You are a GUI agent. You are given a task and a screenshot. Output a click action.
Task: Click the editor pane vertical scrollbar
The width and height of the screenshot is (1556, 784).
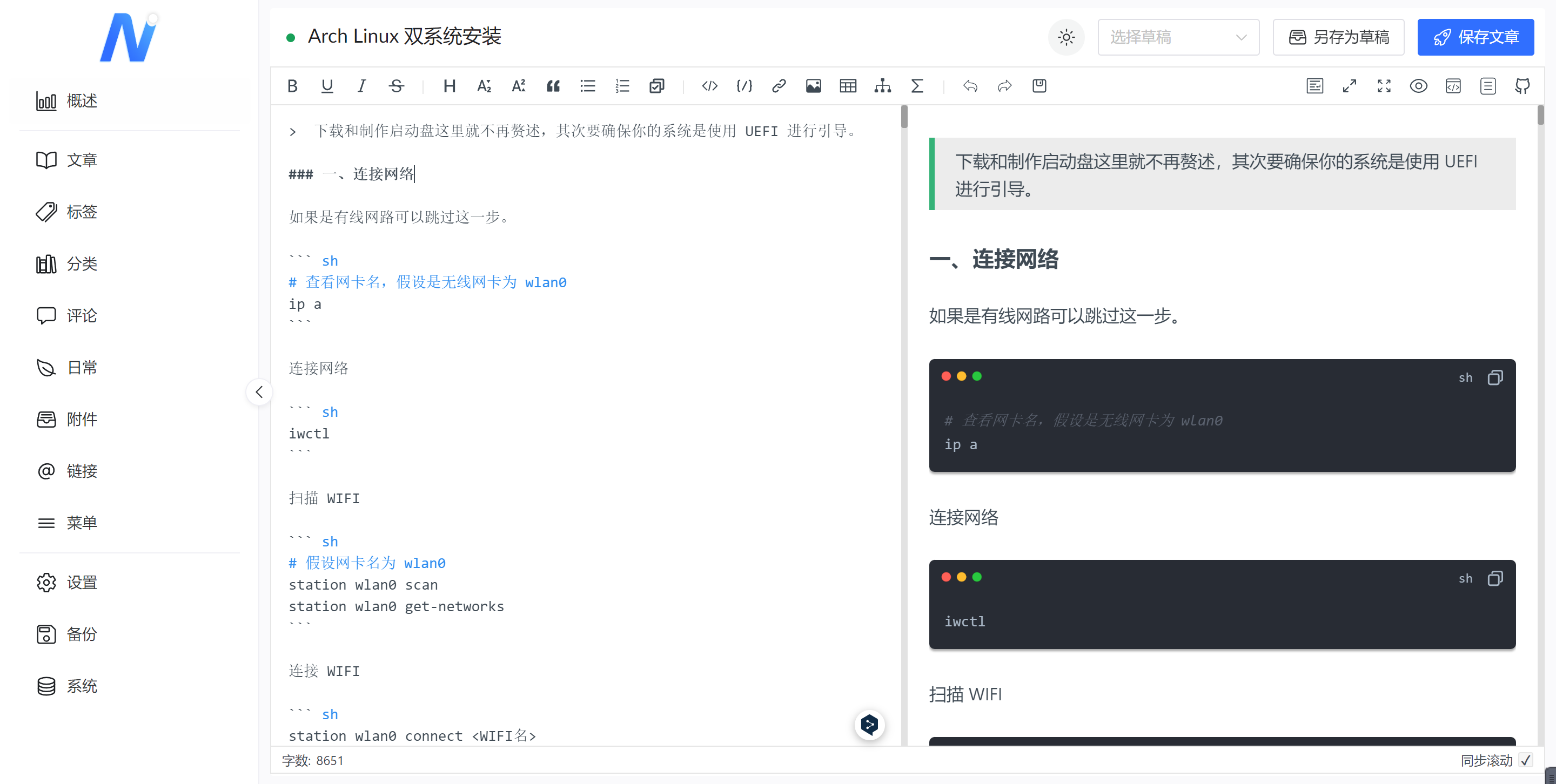pyautogui.click(x=904, y=117)
